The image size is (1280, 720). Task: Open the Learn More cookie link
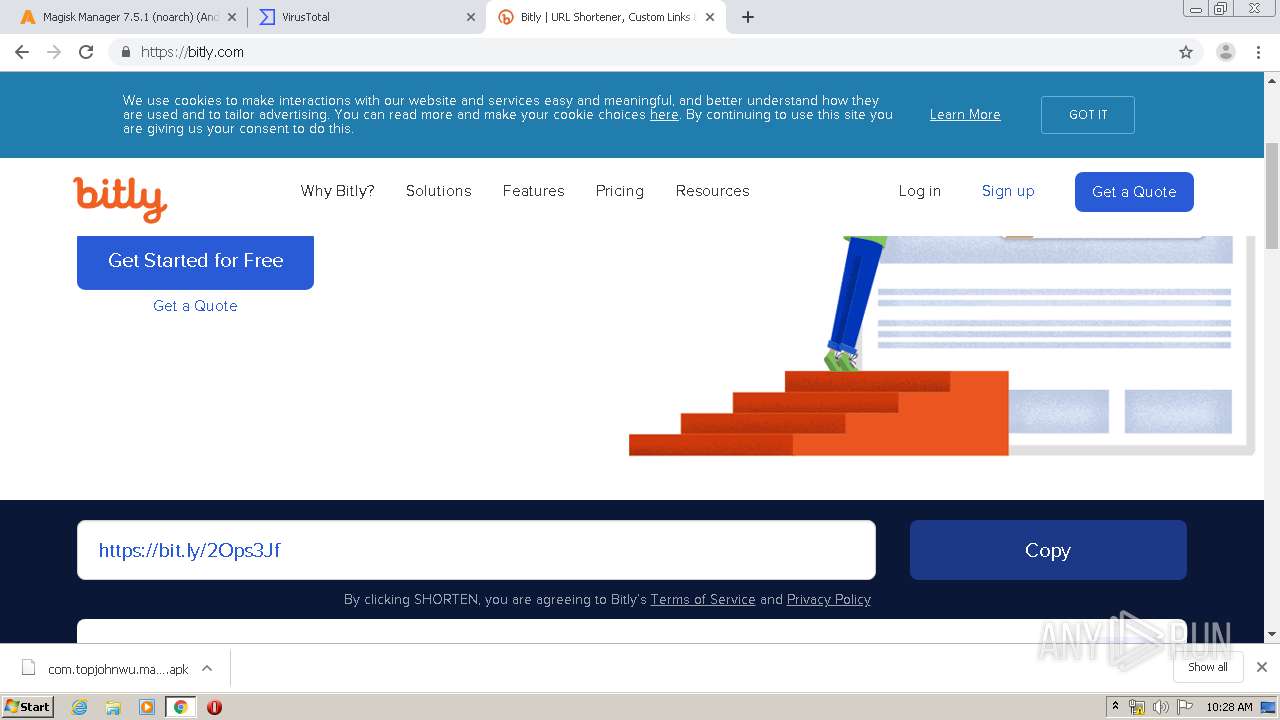[965, 115]
